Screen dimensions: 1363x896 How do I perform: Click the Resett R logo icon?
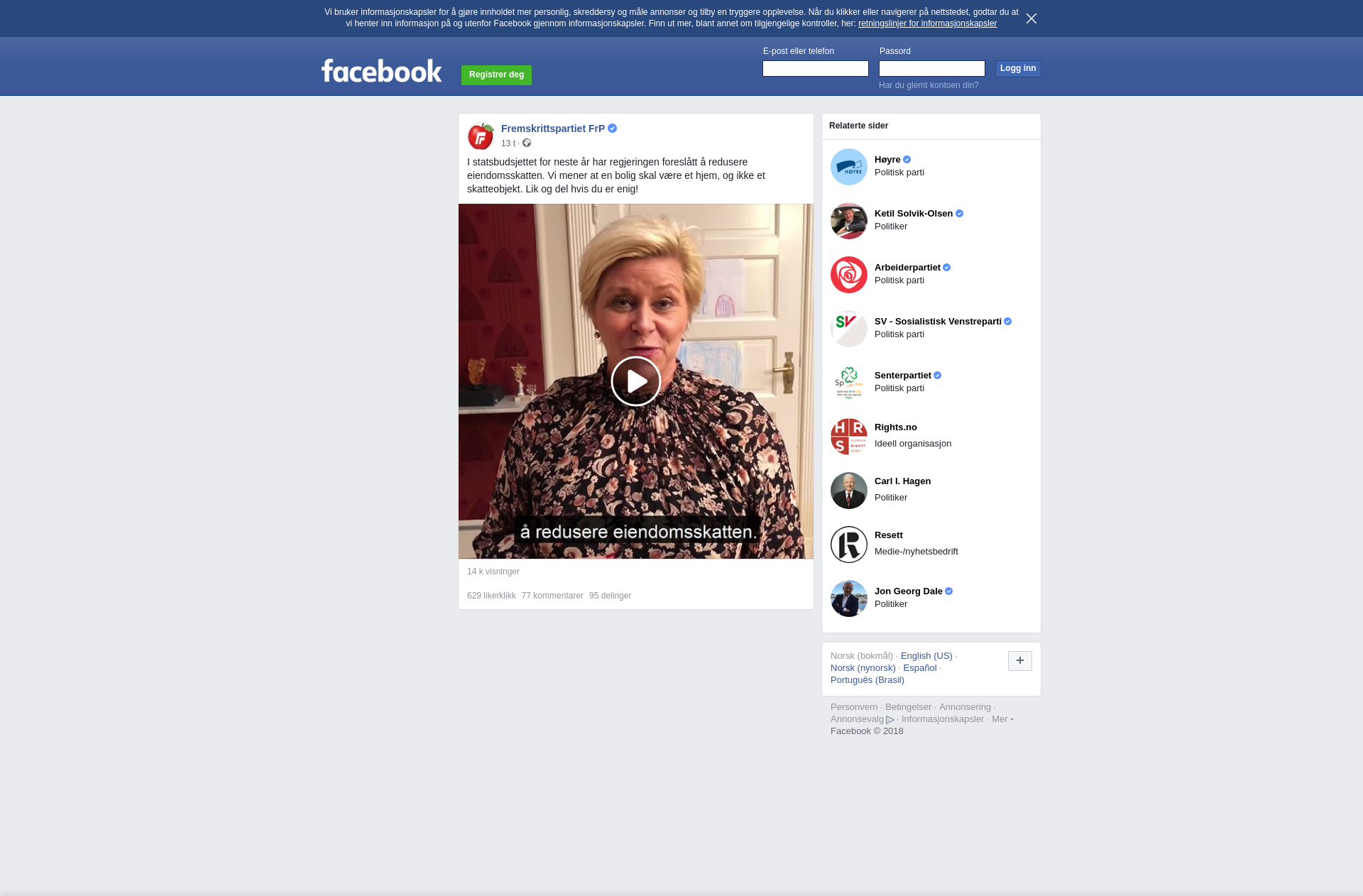[849, 545]
